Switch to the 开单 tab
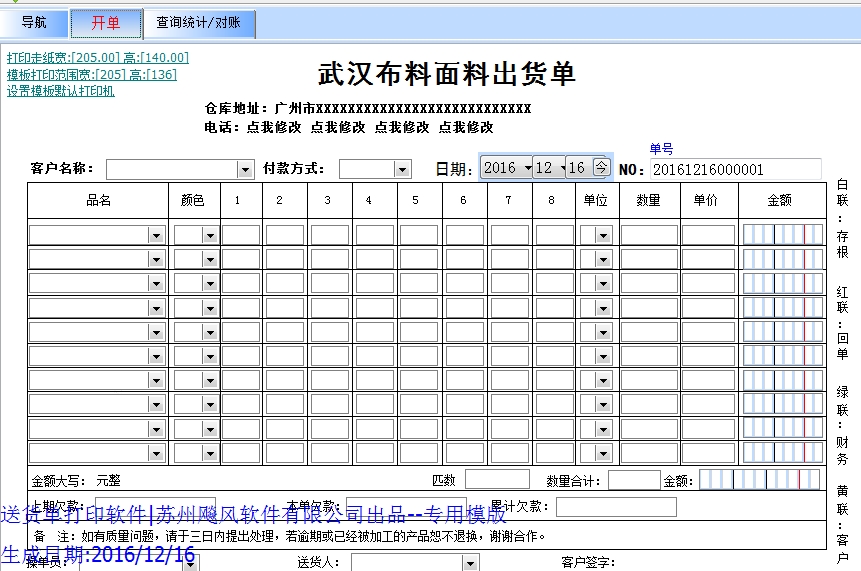Image resolution: width=861 pixels, height=571 pixels. 106,23
